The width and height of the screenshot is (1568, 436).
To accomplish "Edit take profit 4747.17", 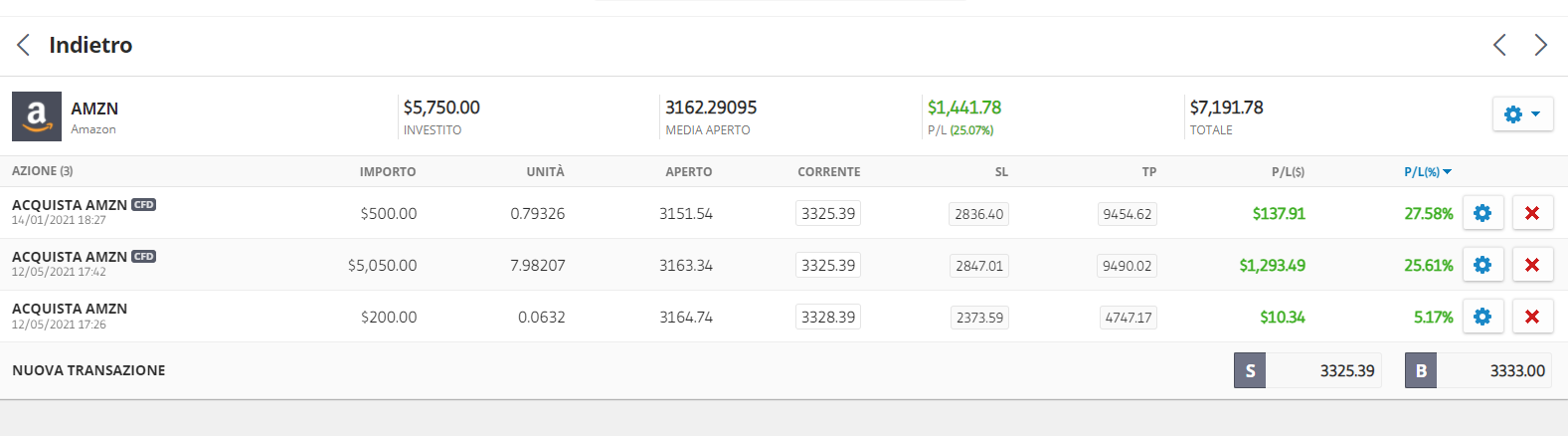I will coord(1129,318).
